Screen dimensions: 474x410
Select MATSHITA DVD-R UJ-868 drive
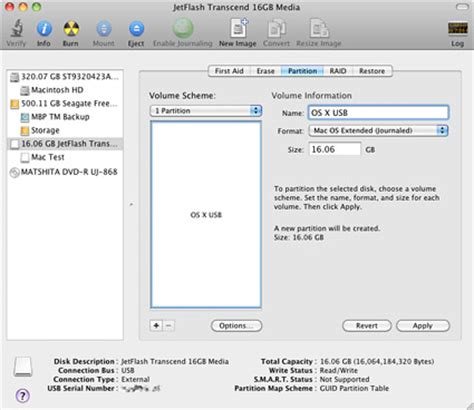click(64, 172)
